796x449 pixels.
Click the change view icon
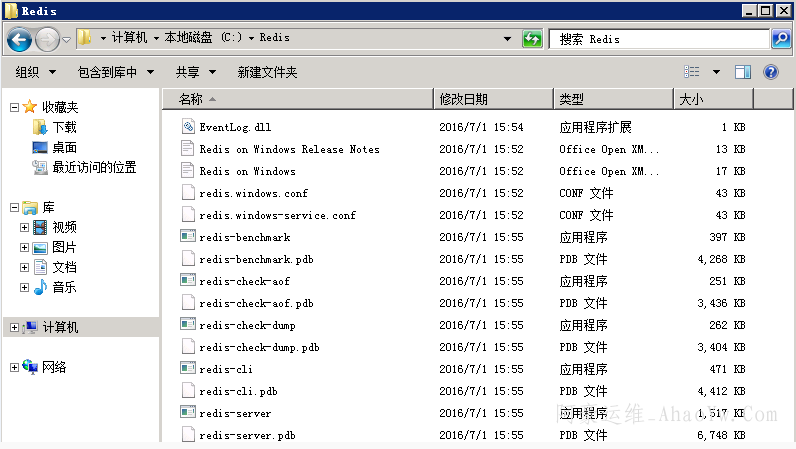(692, 72)
